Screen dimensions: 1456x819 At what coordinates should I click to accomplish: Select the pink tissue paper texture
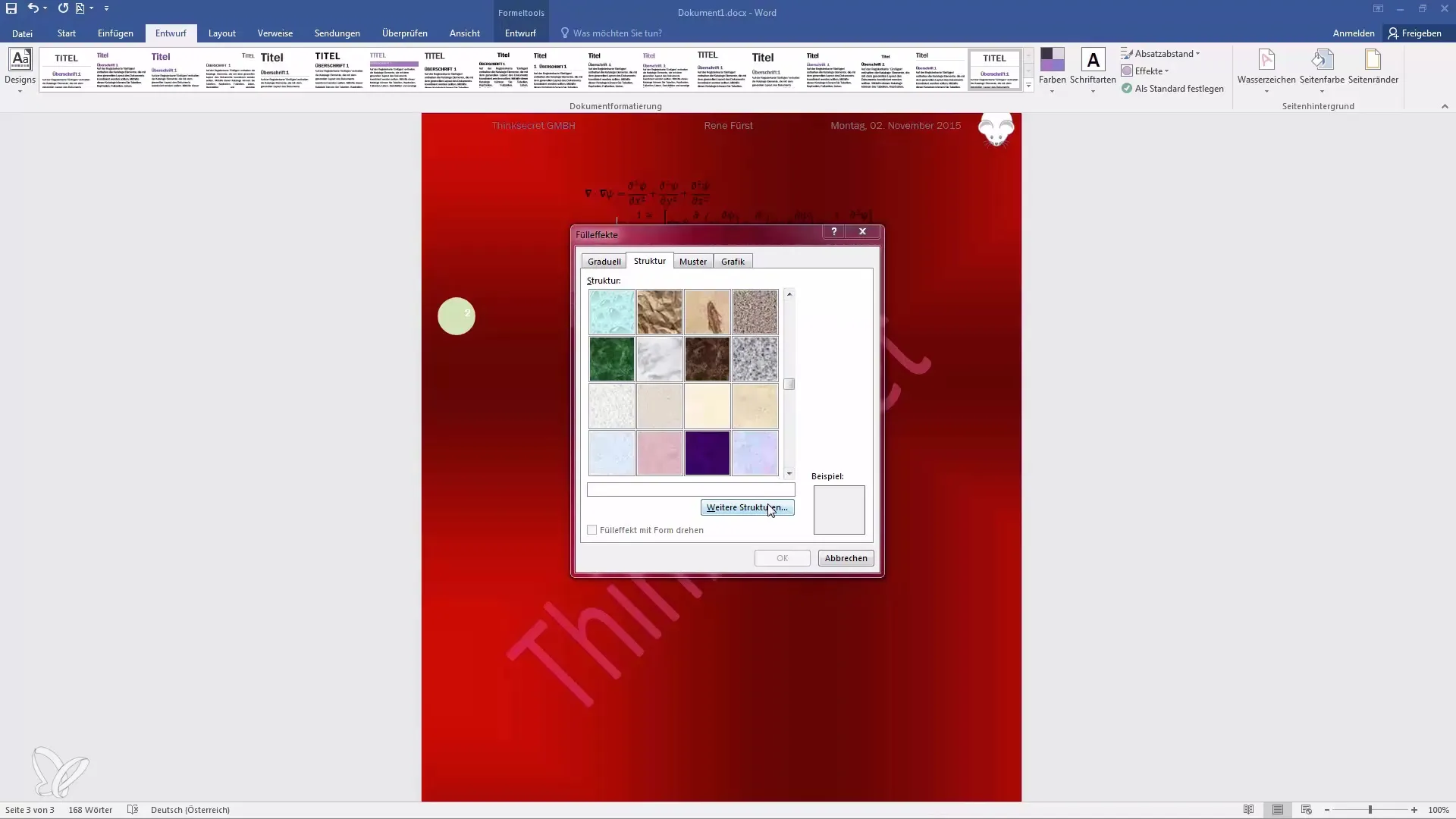(x=660, y=453)
